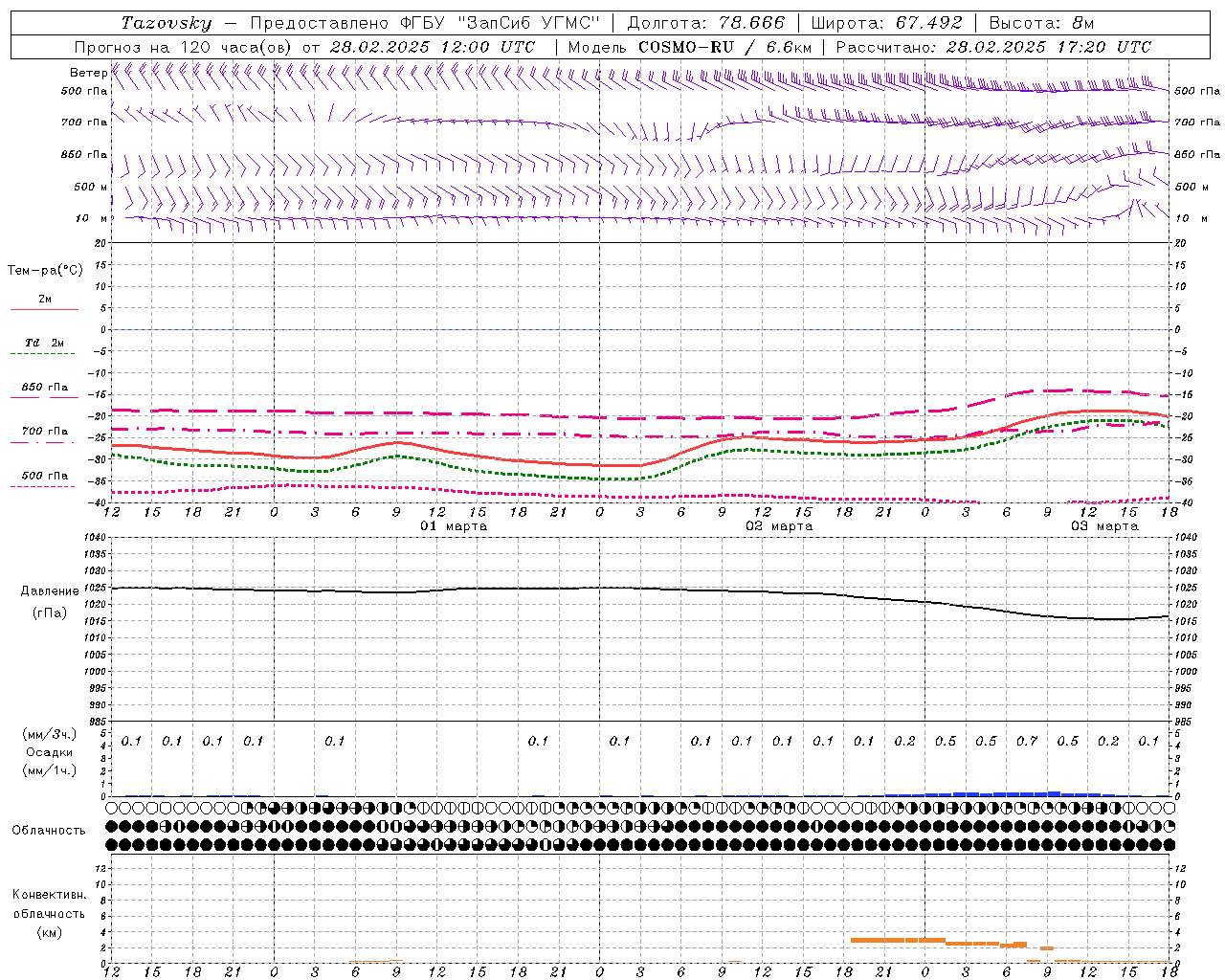Click the 'Высота: 8м' elevation label

[1041, 23]
